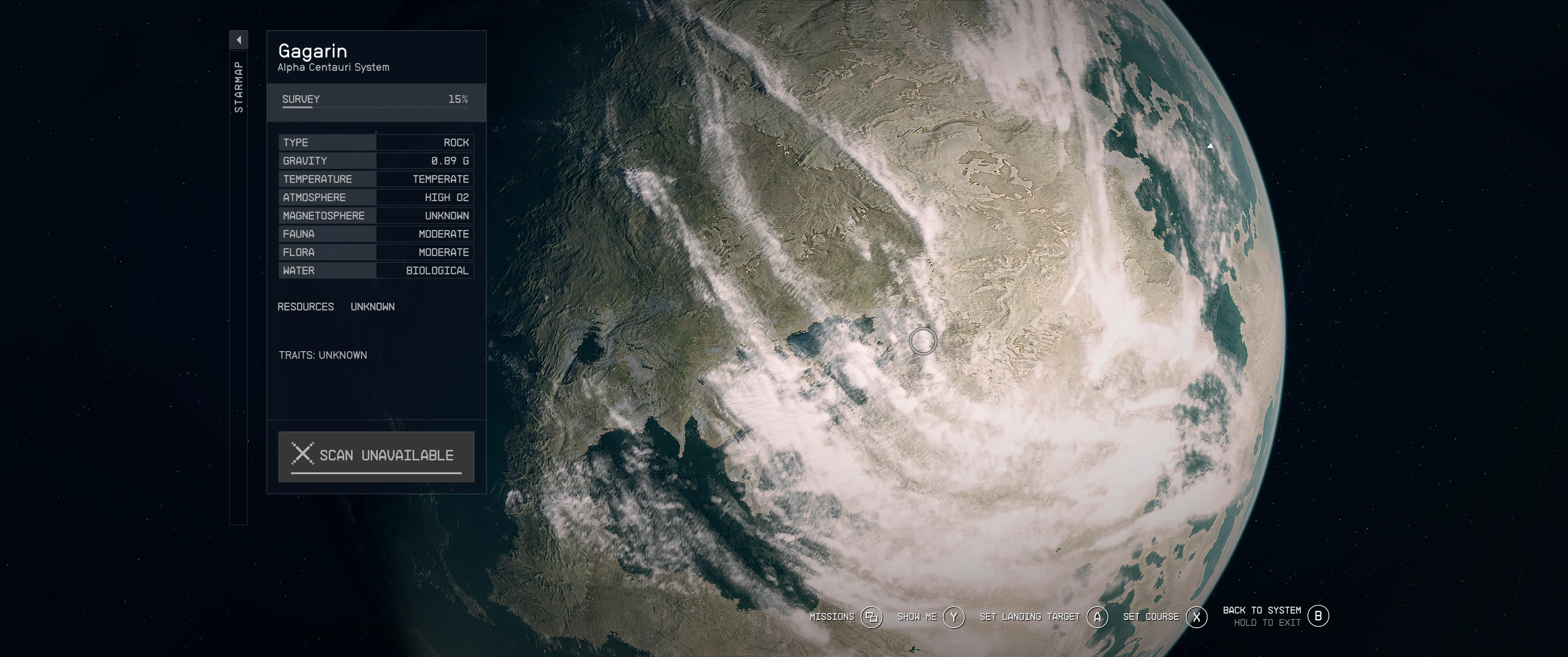Click the WATER row label

[299, 270]
